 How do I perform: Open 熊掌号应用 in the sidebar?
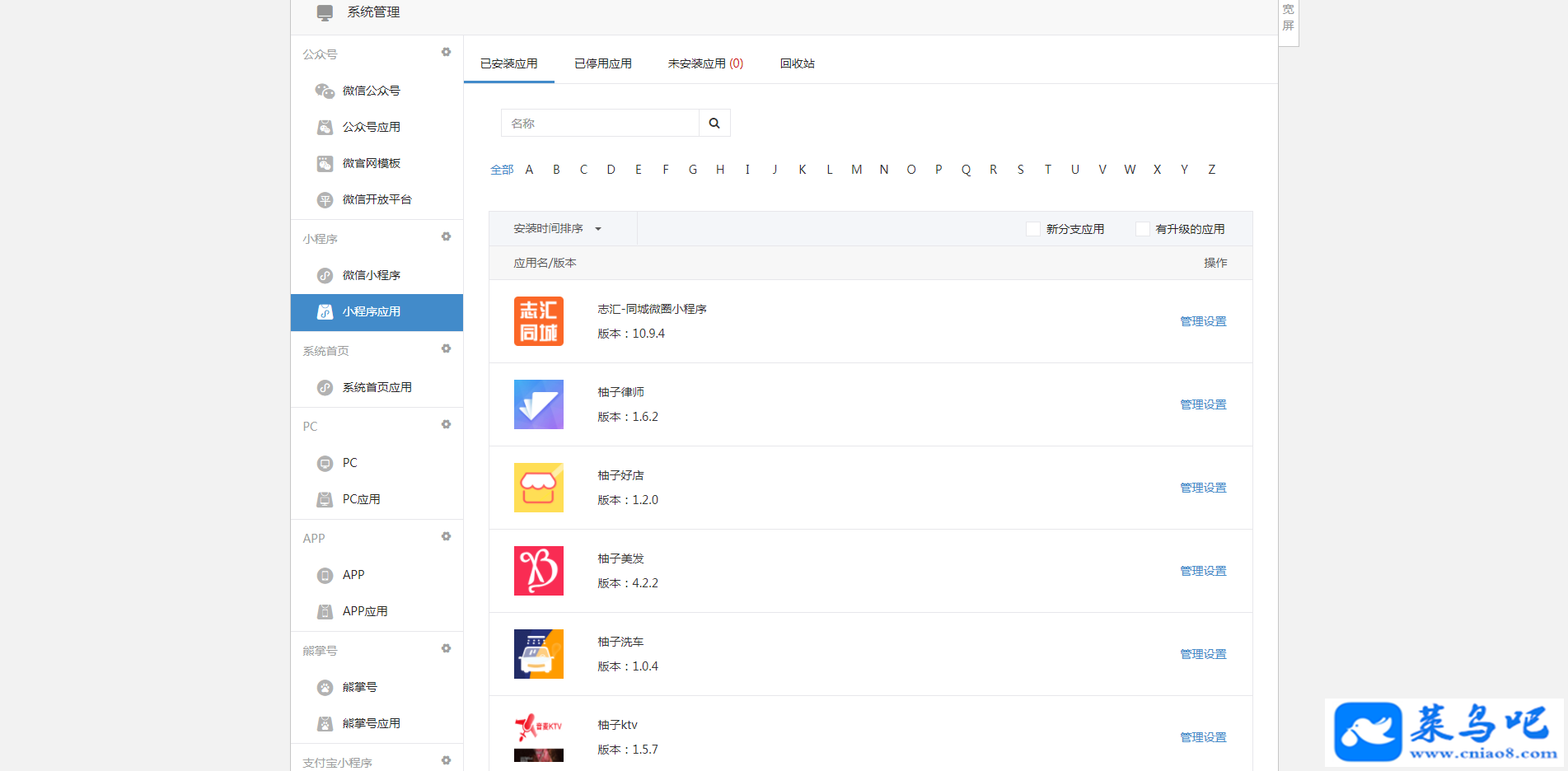click(x=377, y=723)
